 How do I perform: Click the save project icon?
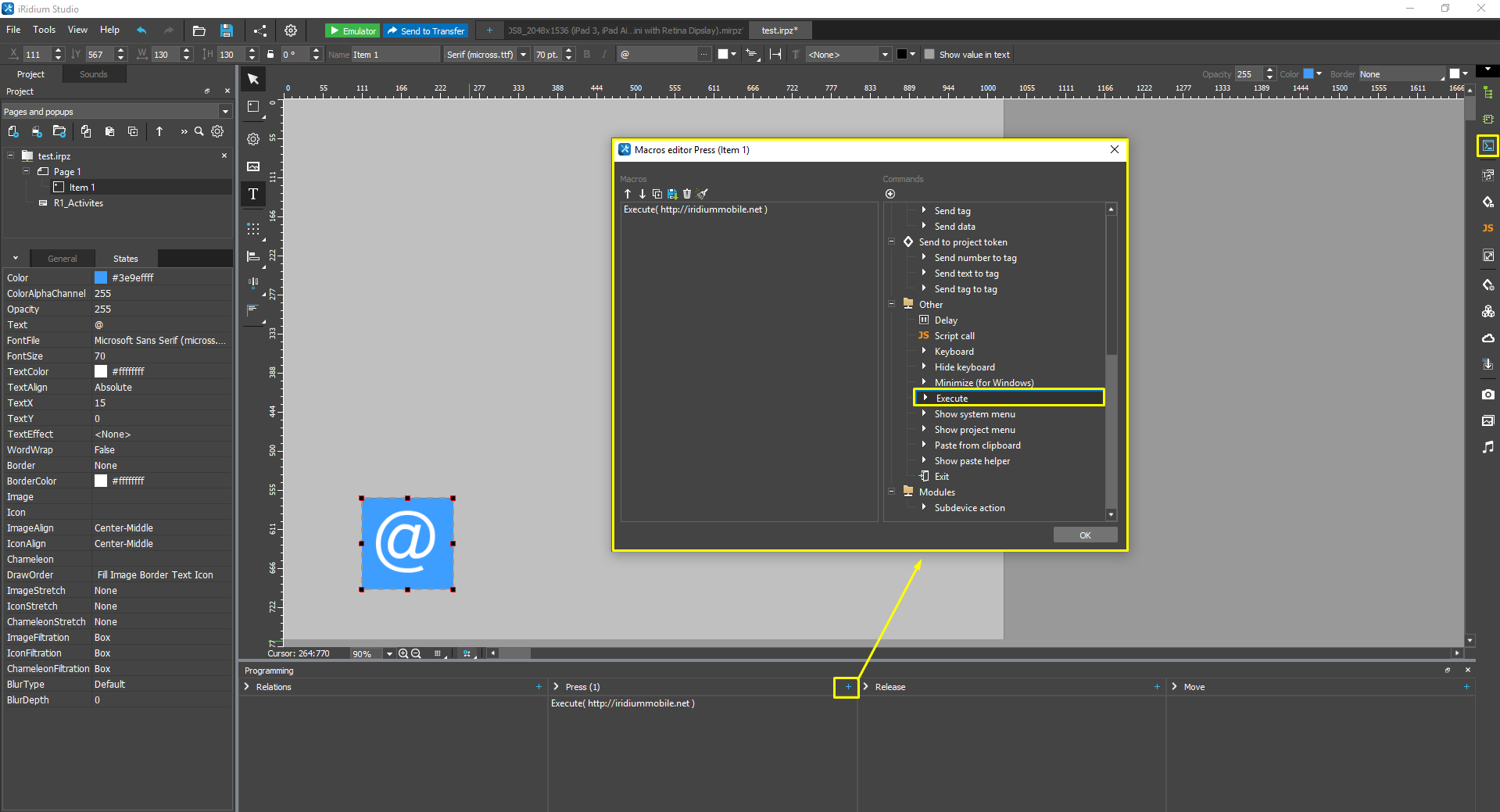pos(227,30)
